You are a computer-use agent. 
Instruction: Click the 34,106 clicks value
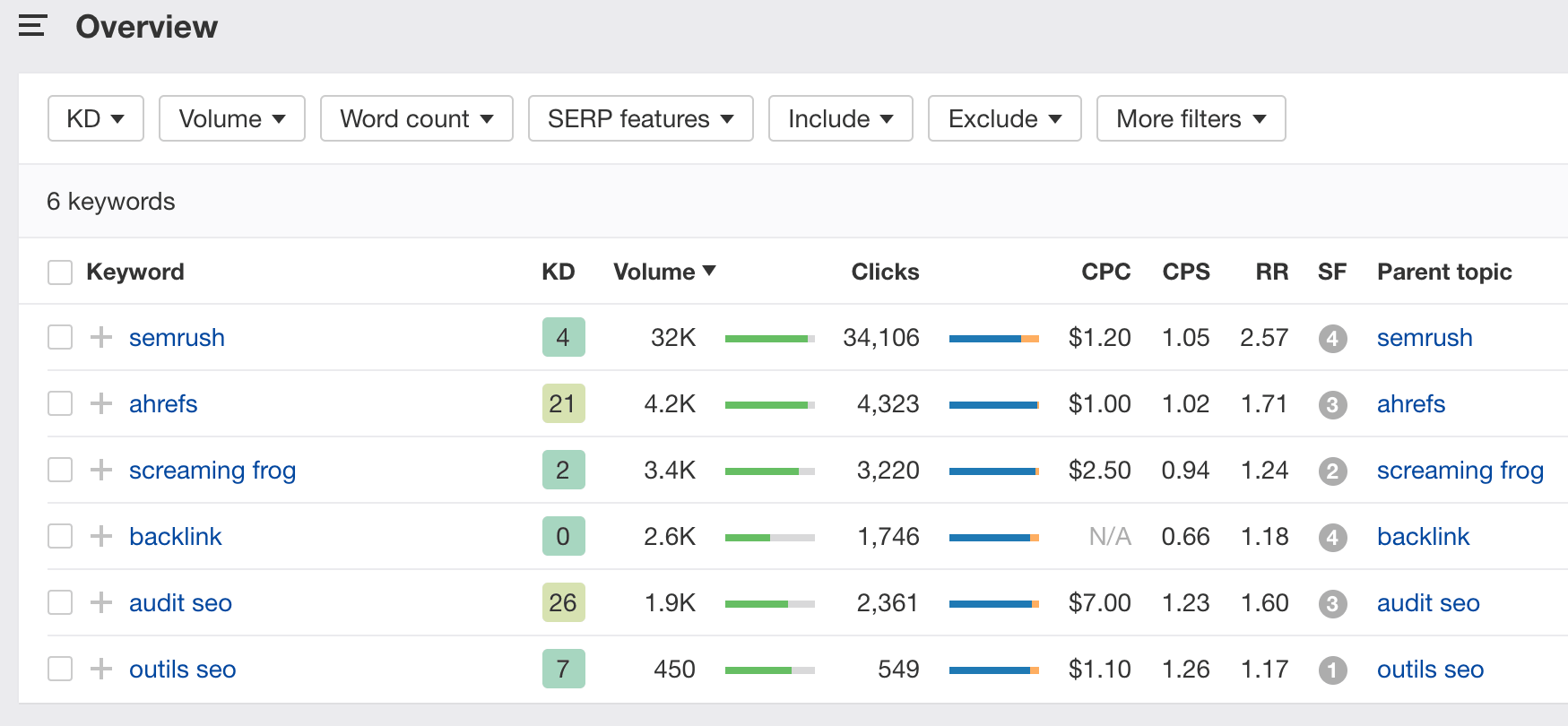(881, 338)
